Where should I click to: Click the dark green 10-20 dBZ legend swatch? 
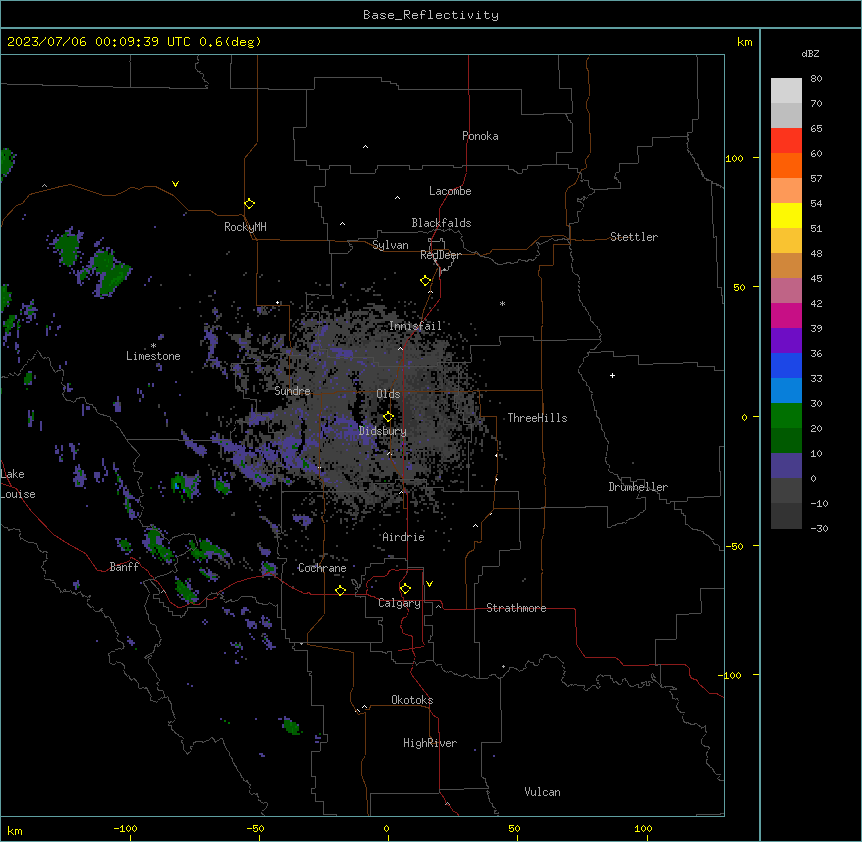click(786, 441)
